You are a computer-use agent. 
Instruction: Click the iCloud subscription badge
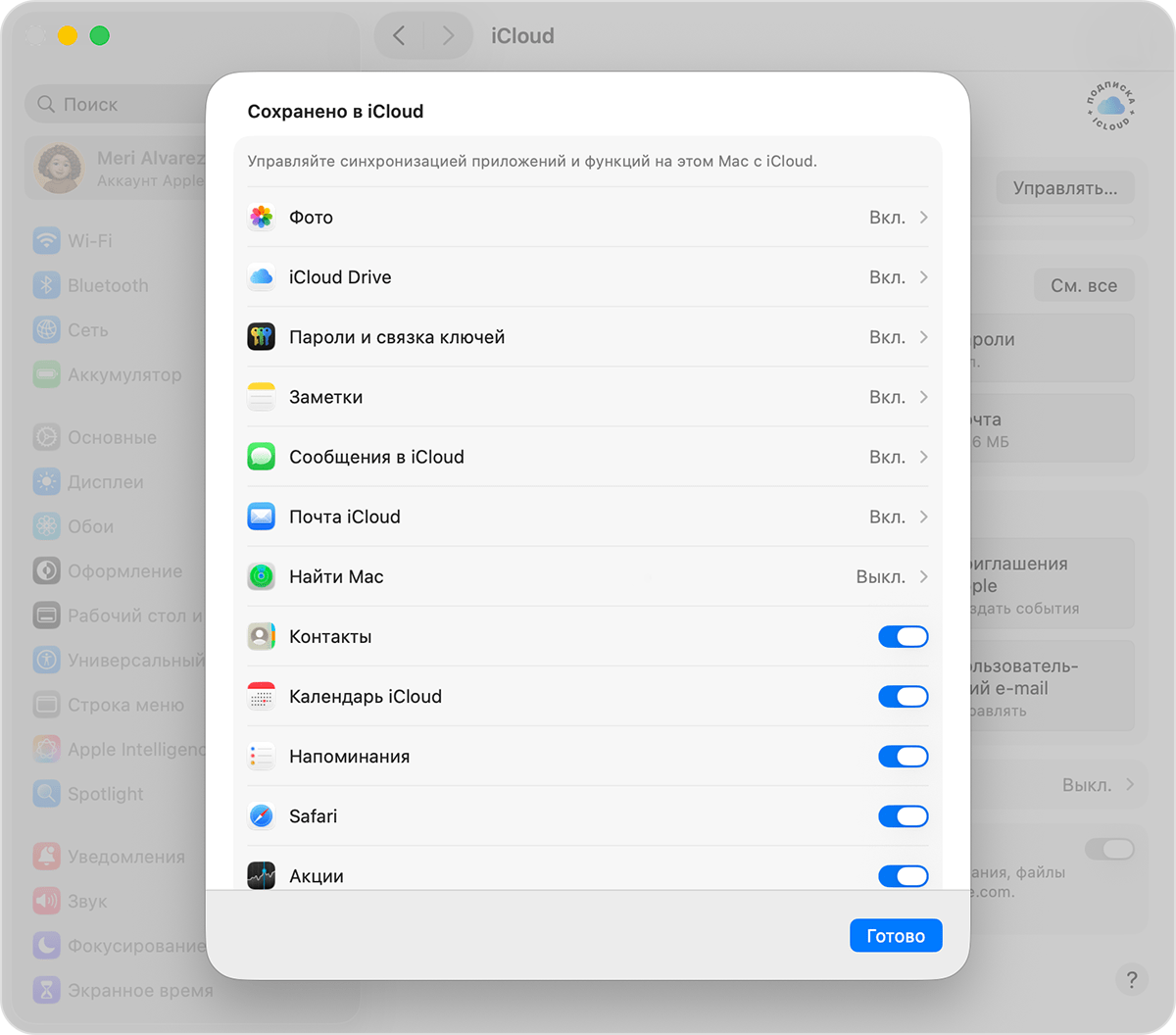tap(1110, 107)
